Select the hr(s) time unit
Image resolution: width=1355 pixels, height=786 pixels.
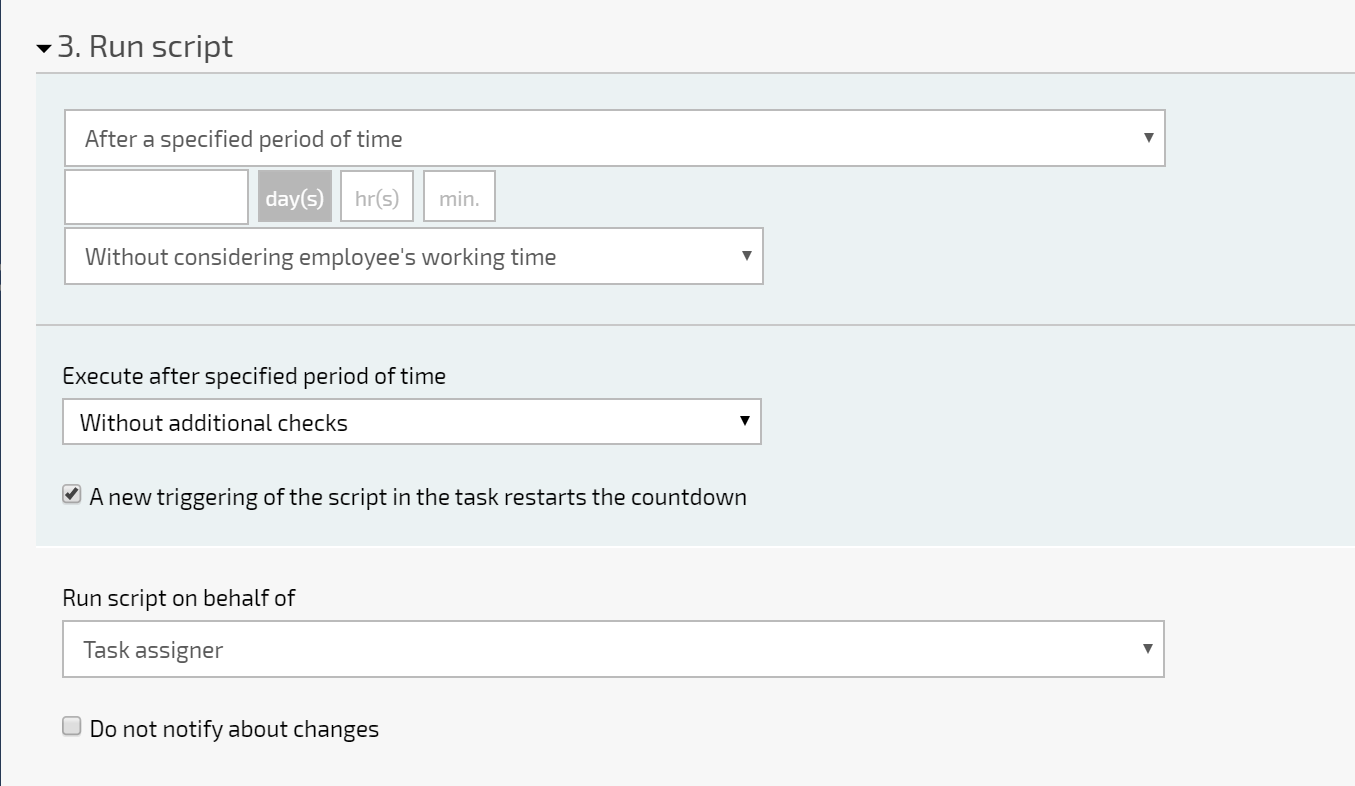[377, 197]
